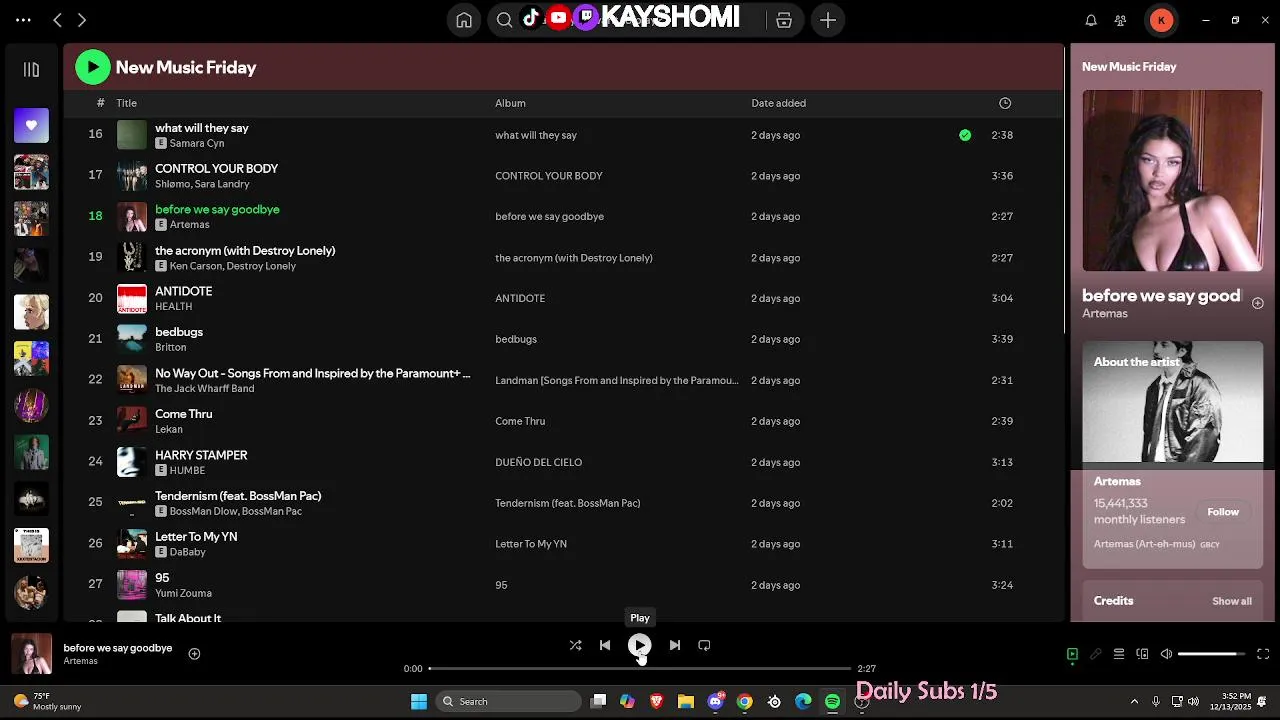
Task: Mute using the speaker icon in player bar
Action: point(1166,654)
